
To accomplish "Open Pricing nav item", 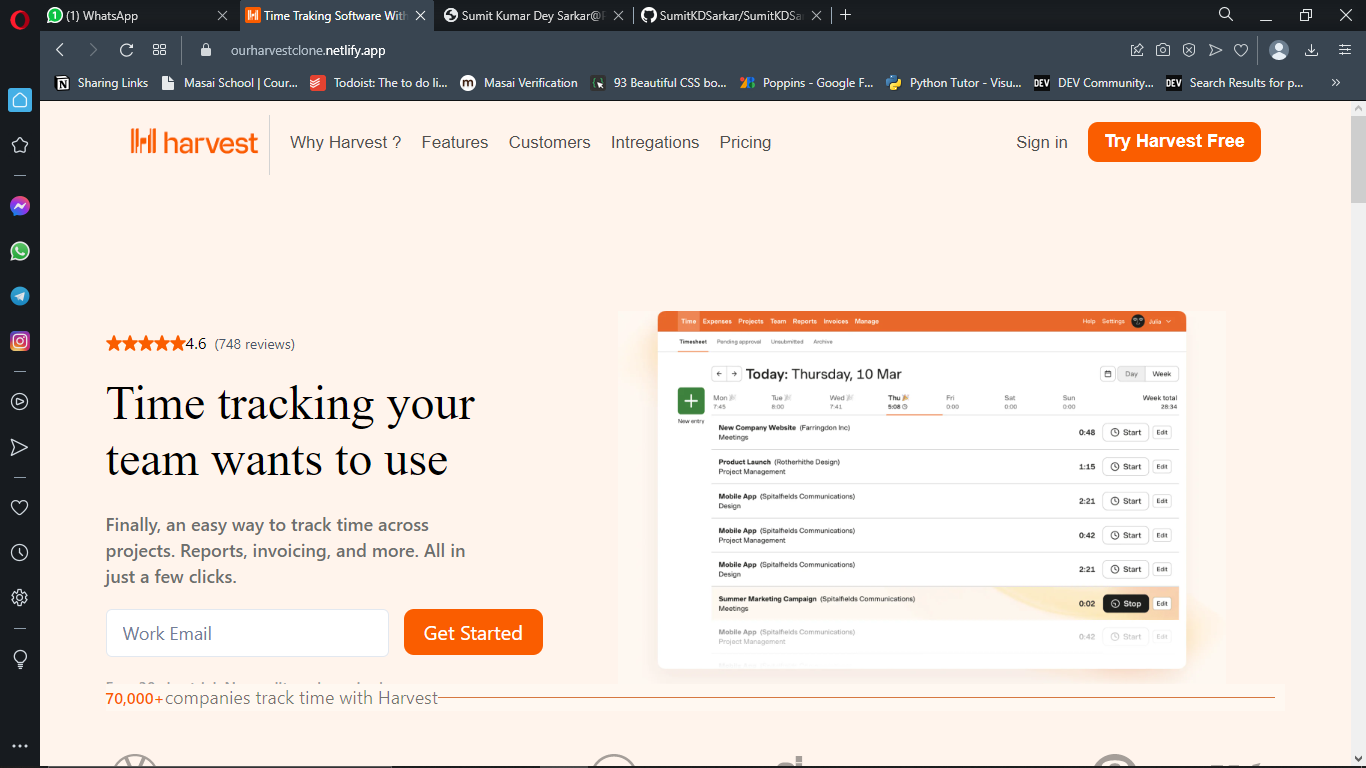I will point(745,142).
